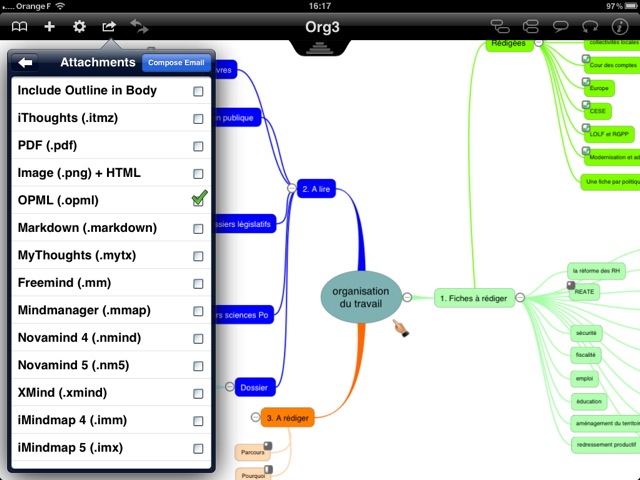
Task: Tap the share/export icon
Action: click(x=109, y=26)
